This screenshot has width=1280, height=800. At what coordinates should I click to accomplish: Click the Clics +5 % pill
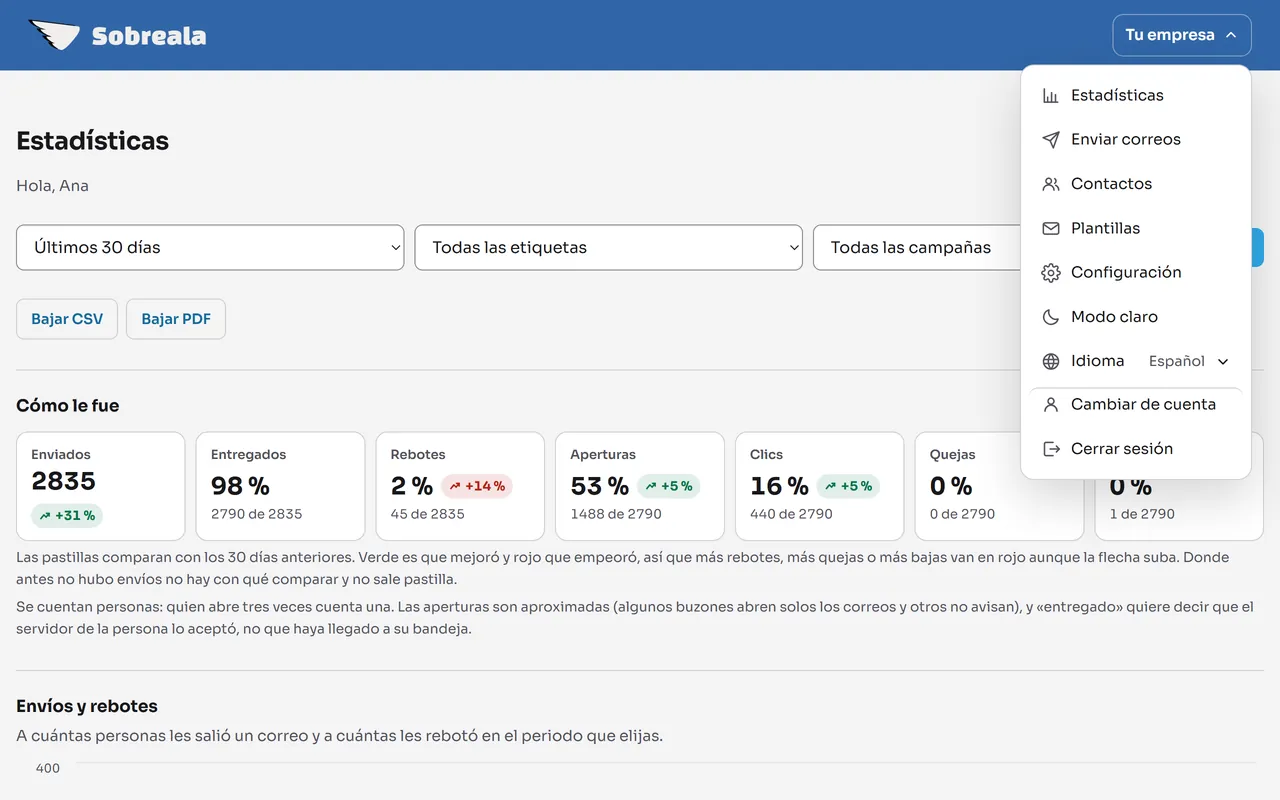point(848,486)
